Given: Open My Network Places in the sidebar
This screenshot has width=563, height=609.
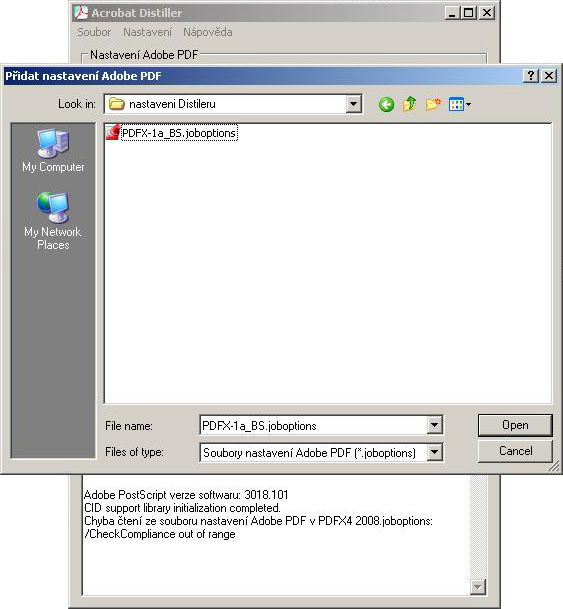Looking at the screenshot, I should click(x=53, y=221).
